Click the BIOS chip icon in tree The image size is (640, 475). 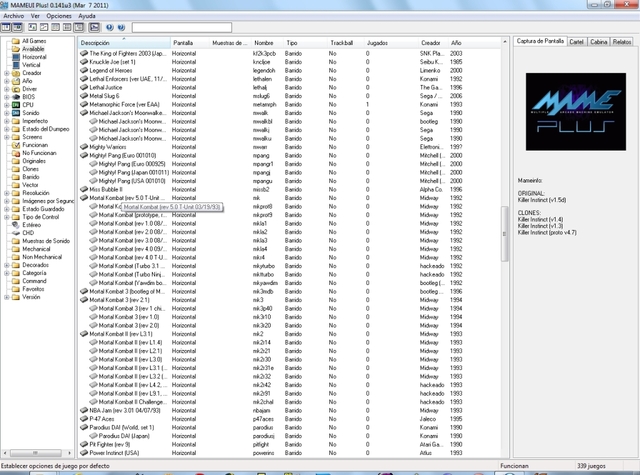[x=16, y=97]
